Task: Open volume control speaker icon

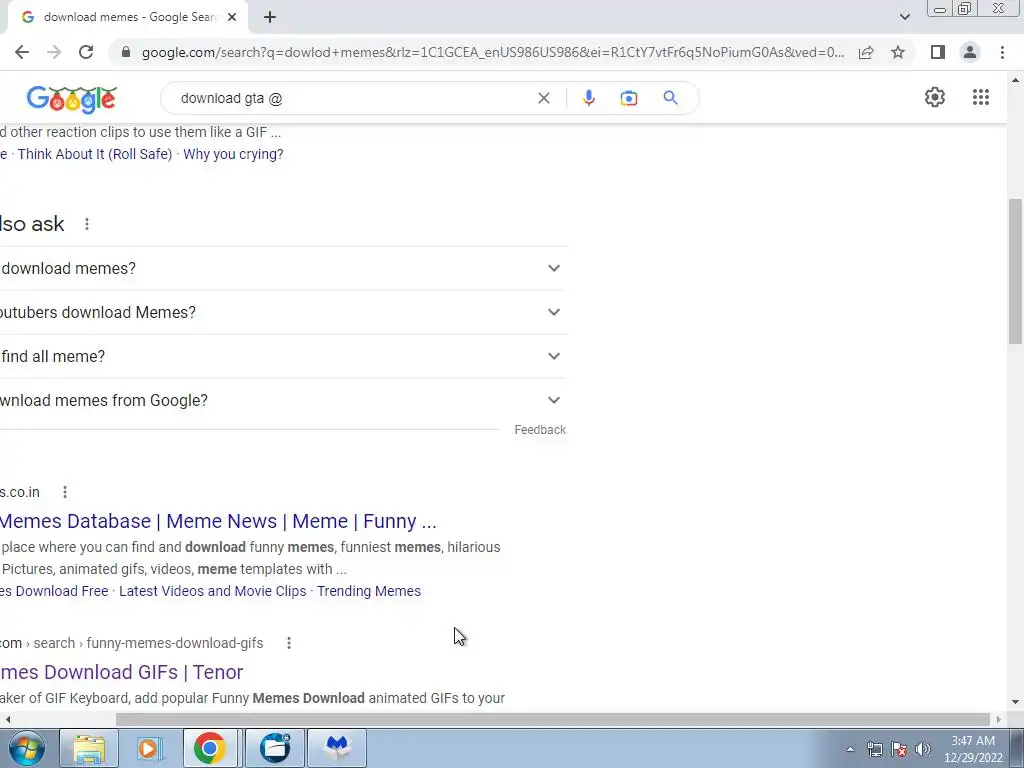Action: point(922,749)
